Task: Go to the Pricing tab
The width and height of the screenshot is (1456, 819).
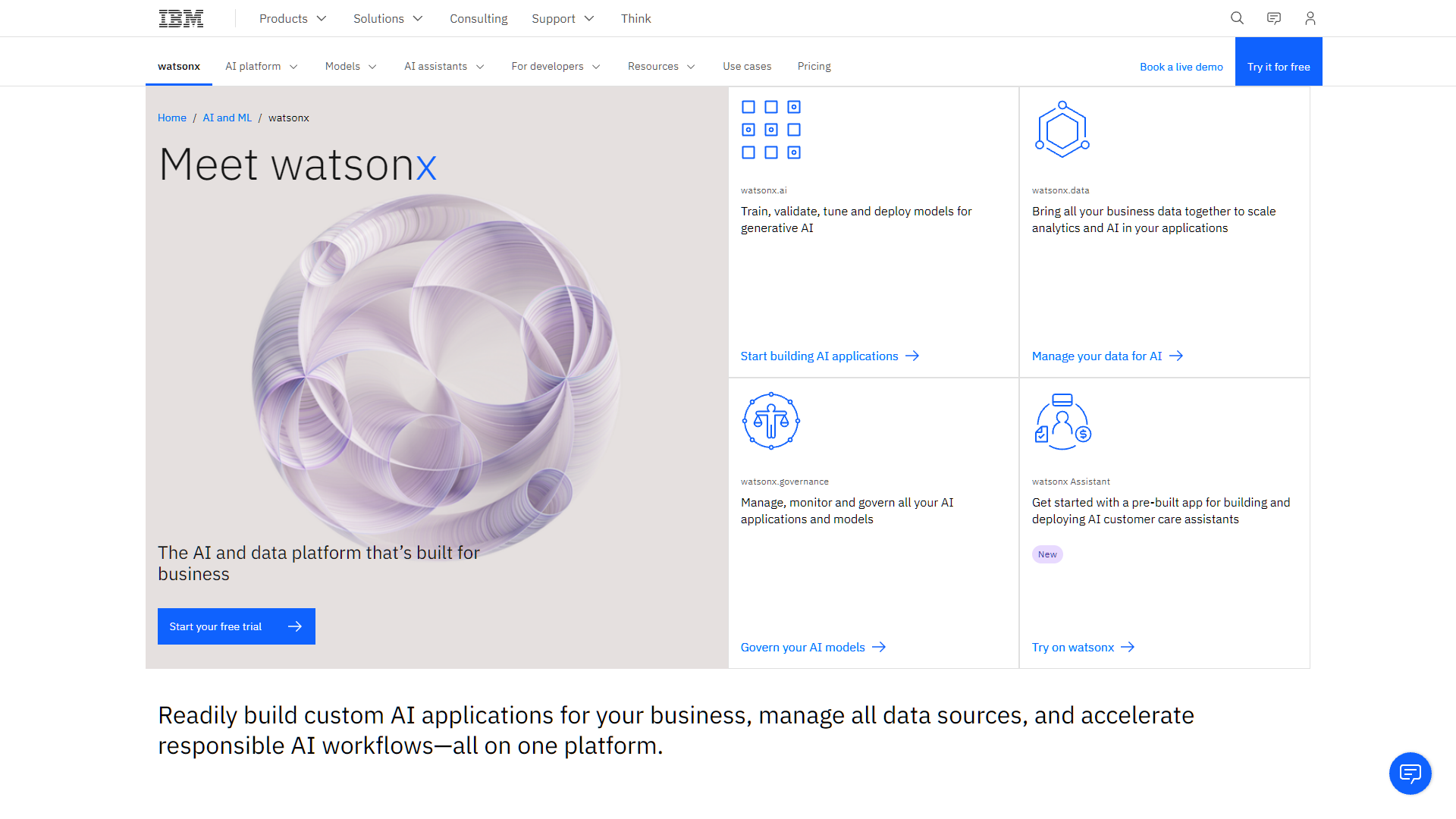Action: pos(814,67)
